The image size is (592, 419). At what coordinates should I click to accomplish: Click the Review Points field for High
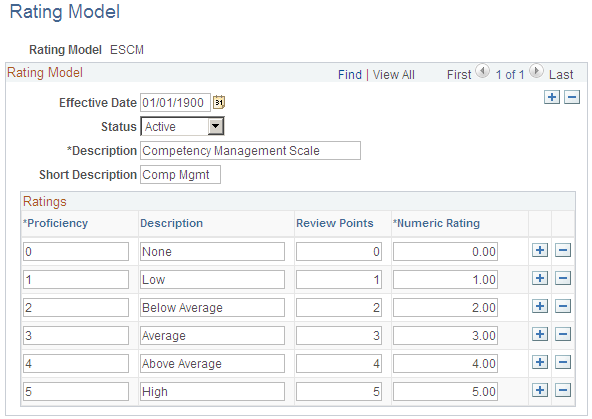(339, 391)
